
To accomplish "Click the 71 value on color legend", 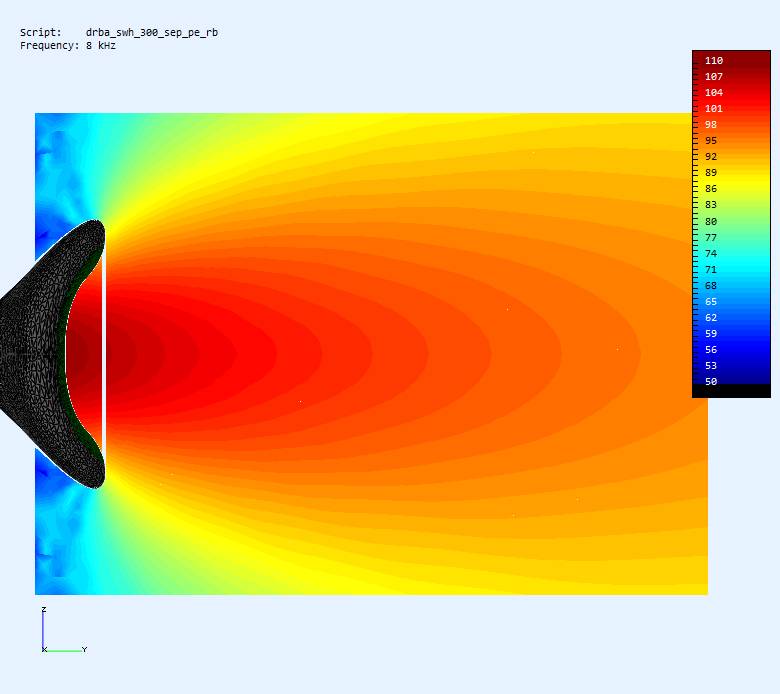I will click(711, 269).
